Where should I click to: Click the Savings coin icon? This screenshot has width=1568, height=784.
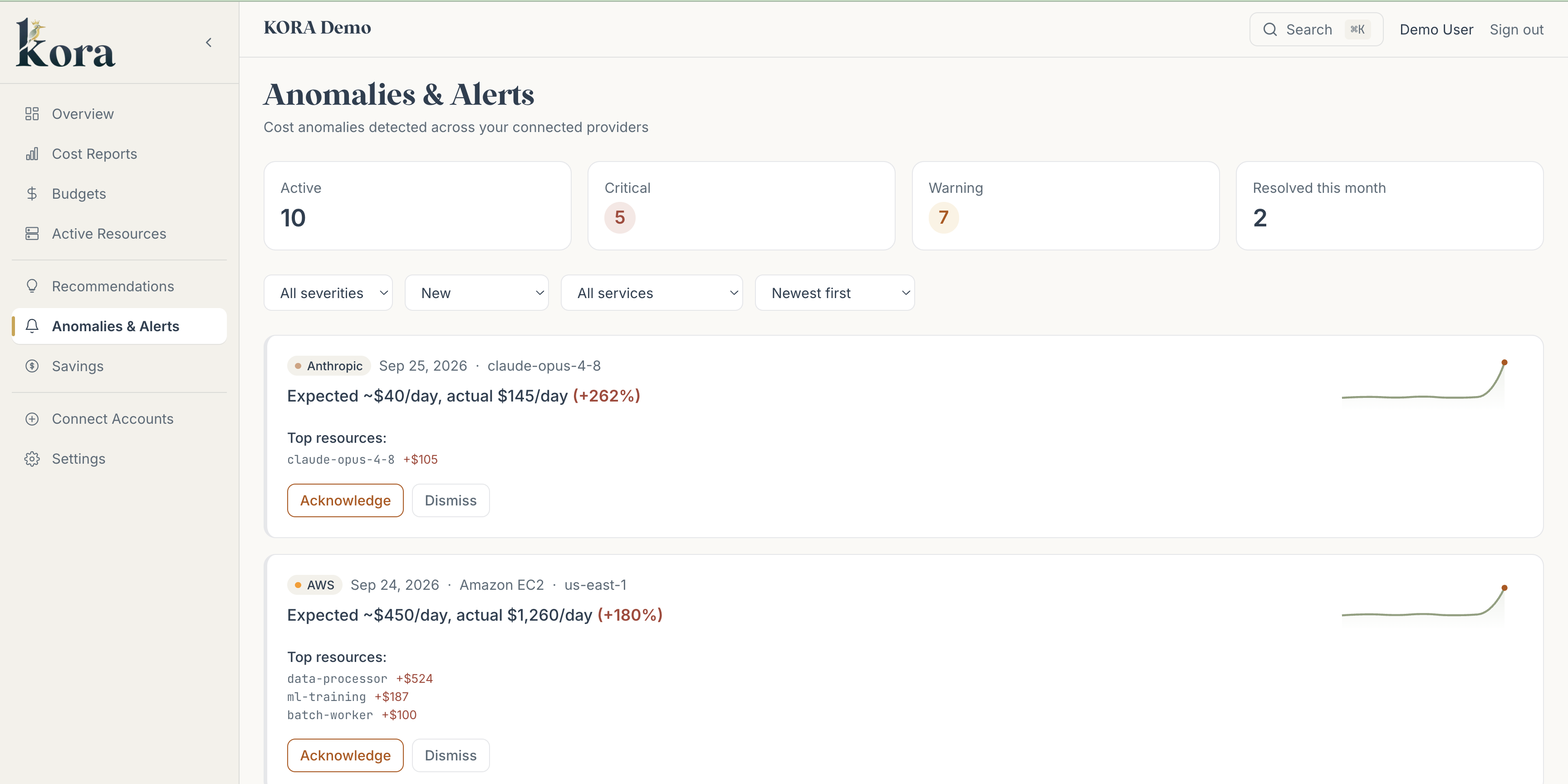(x=32, y=367)
